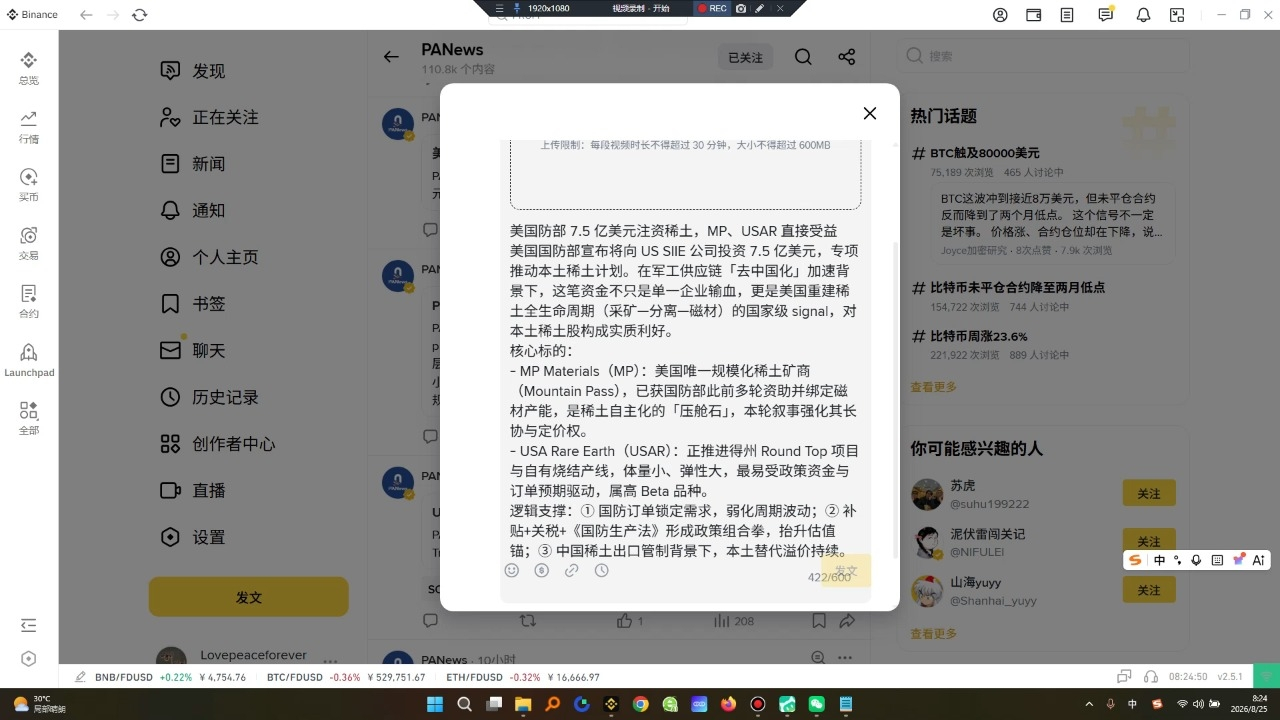This screenshot has width=1280, height=720.
Task: Select 个人主页 in the square menu
Action: click(x=208, y=257)
